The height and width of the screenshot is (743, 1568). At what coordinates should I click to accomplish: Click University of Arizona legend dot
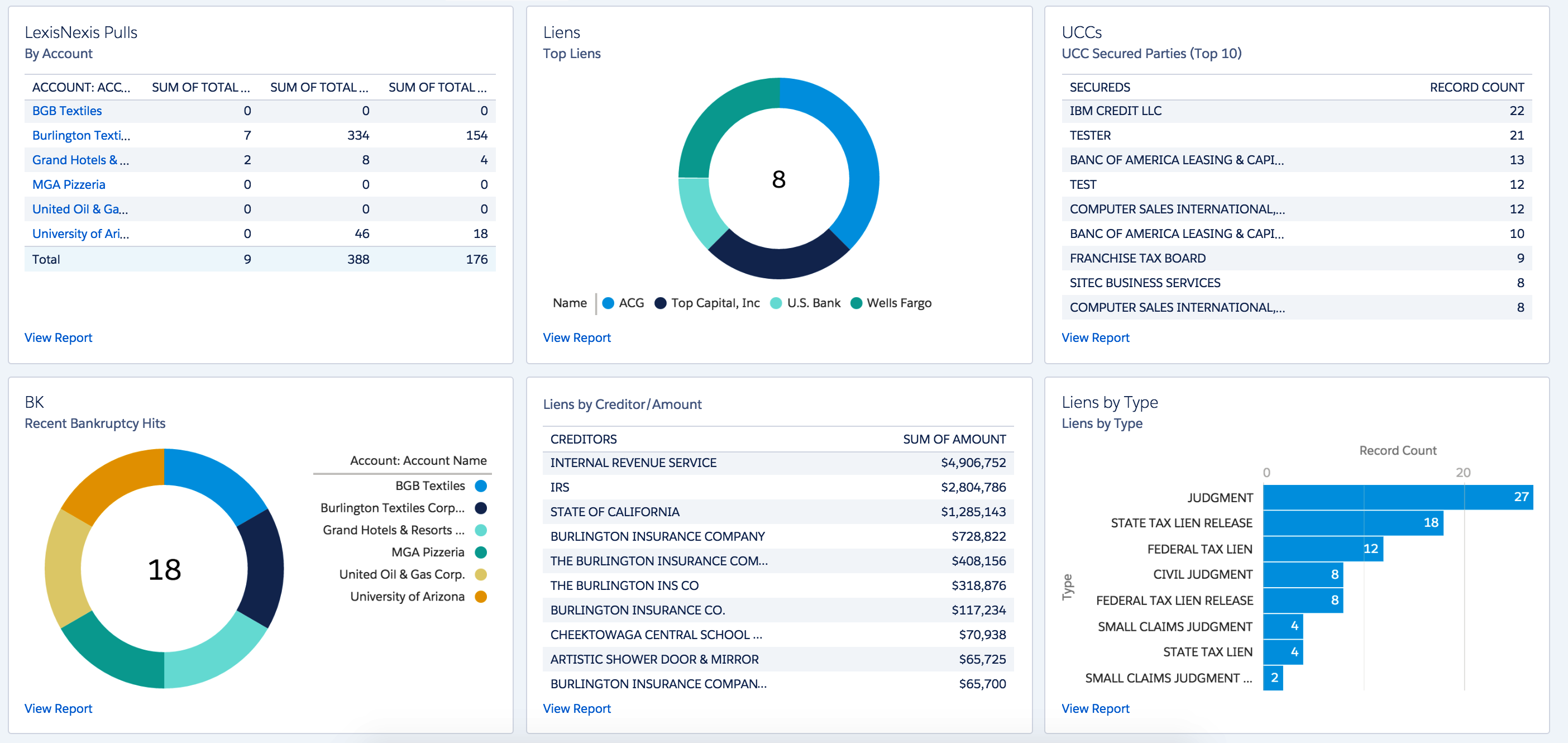coord(480,596)
